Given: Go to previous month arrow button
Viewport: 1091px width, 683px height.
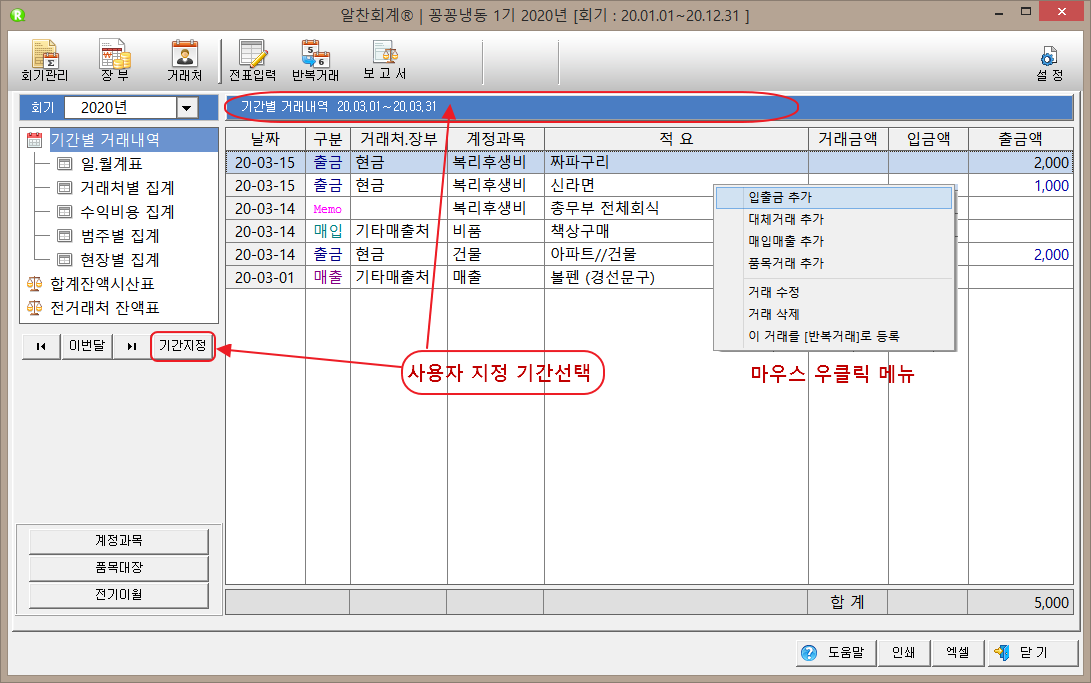Looking at the screenshot, I should click(41, 346).
